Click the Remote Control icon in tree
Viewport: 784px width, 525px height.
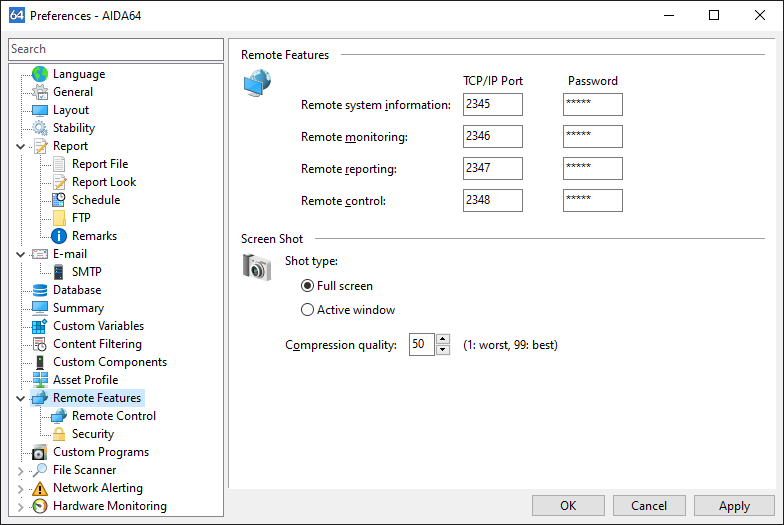pyautogui.click(x=59, y=416)
